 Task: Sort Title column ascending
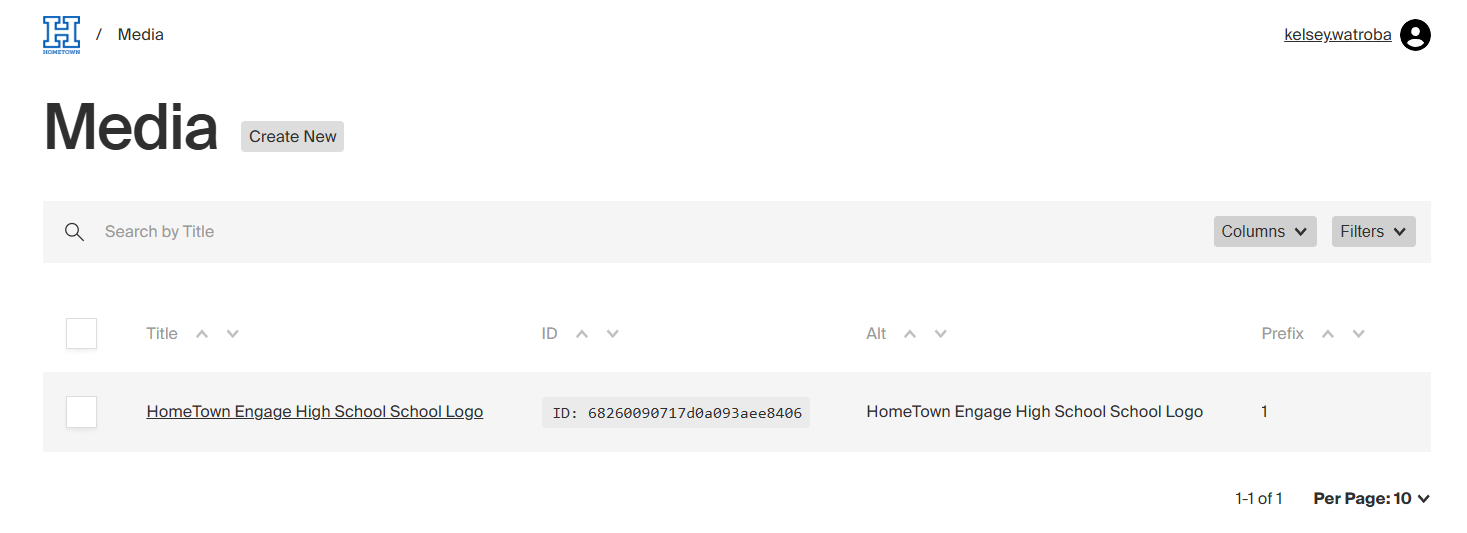click(x=202, y=334)
